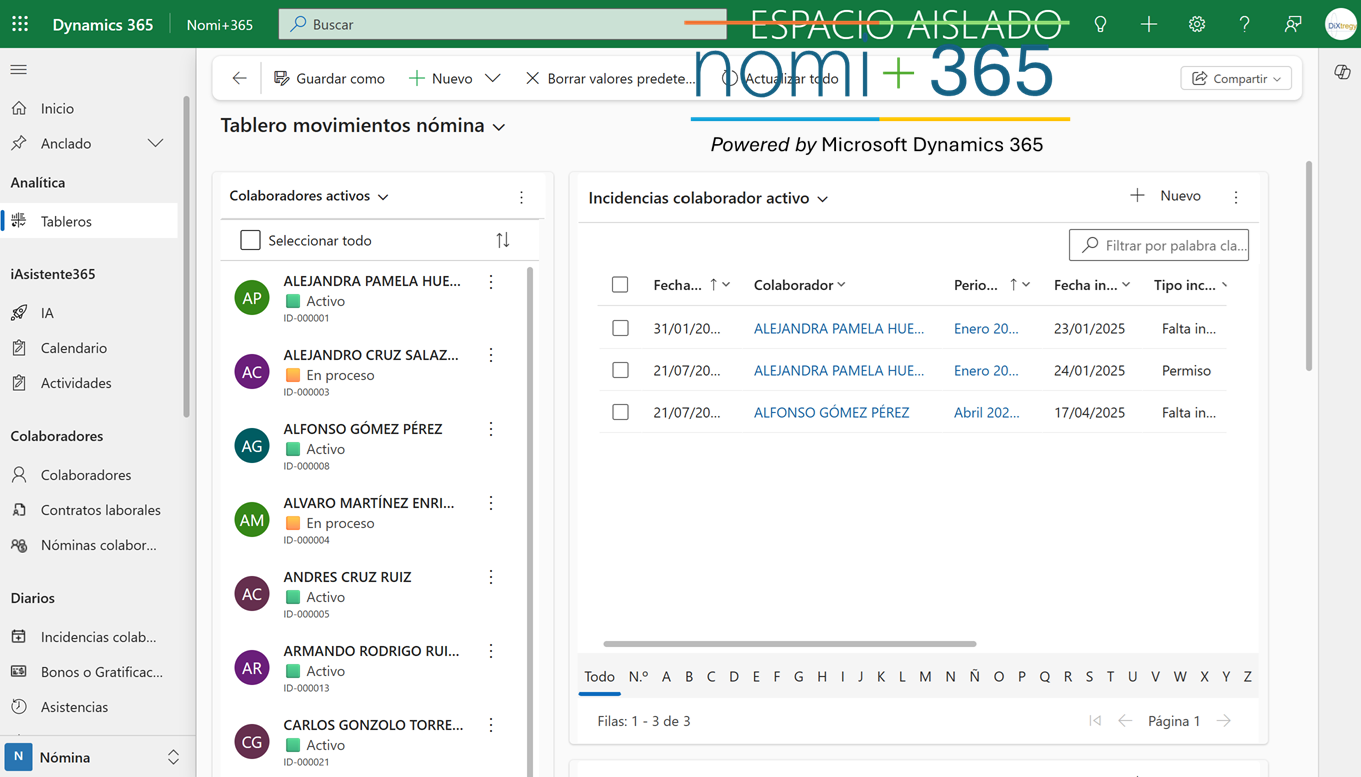Open the Colaboradores activos view dropdown
This screenshot has width=1361, height=777.
(x=383, y=197)
